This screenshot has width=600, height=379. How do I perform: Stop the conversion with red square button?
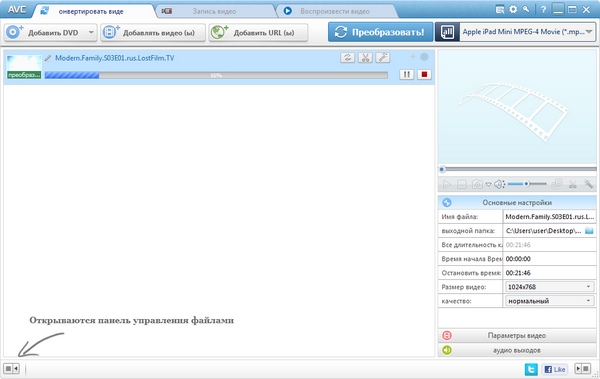(424, 74)
